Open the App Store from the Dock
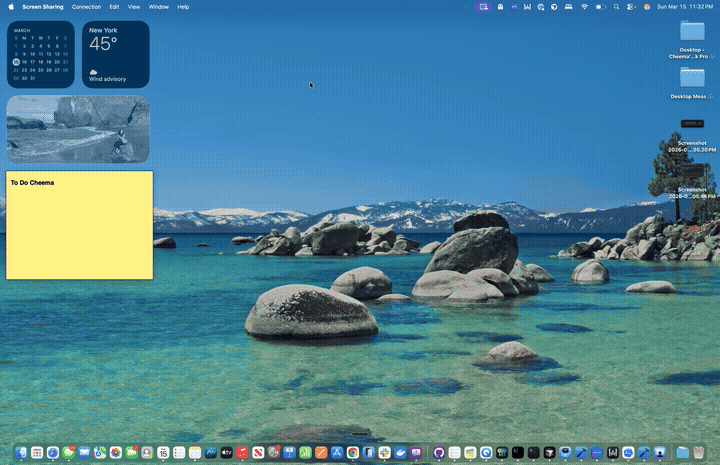Screen dimensions: 720x465 (x=337, y=453)
